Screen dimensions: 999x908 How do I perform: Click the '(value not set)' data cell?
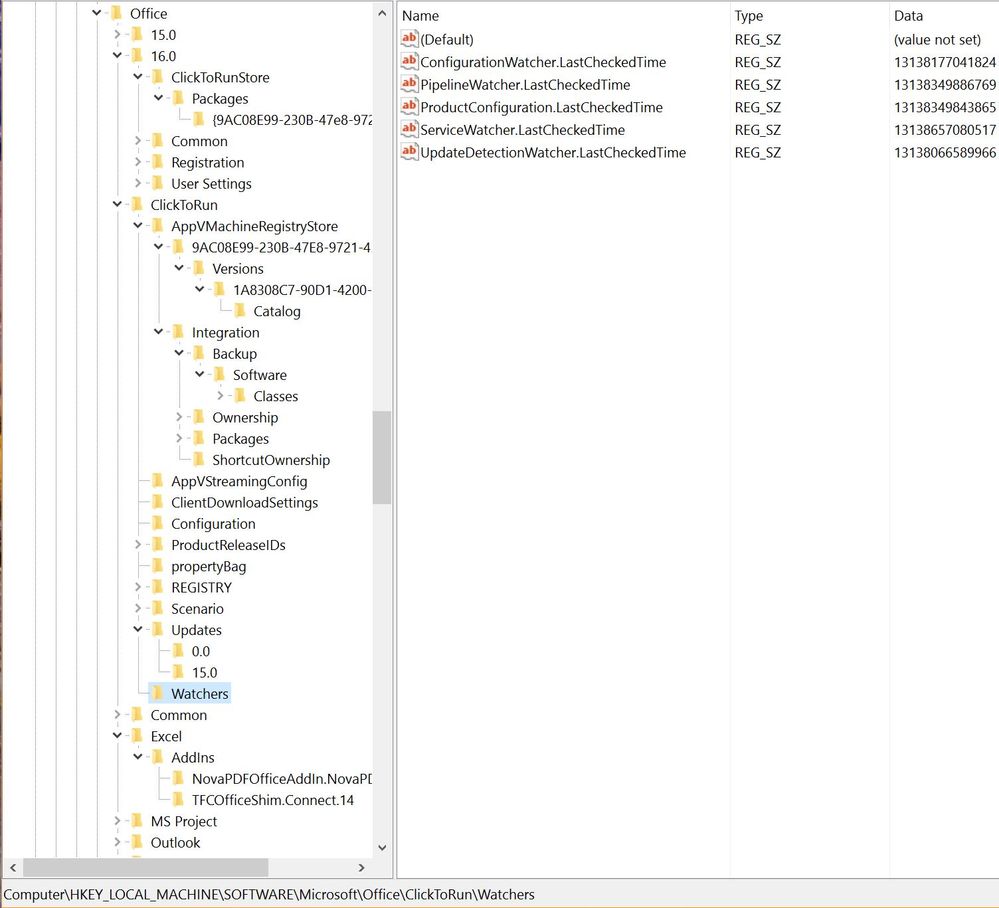[x=937, y=40]
